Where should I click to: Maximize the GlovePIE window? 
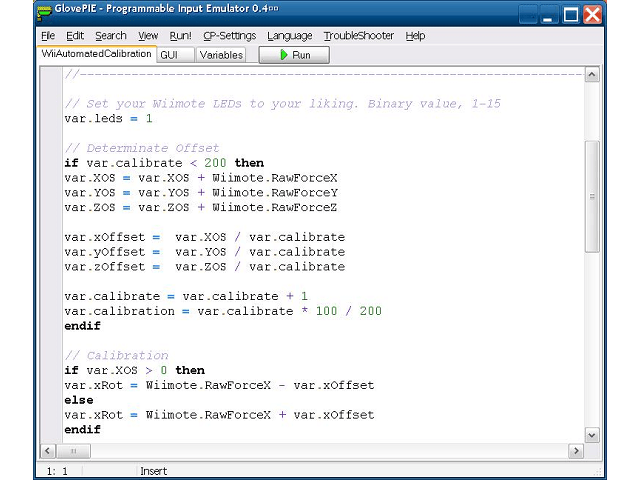point(570,14)
